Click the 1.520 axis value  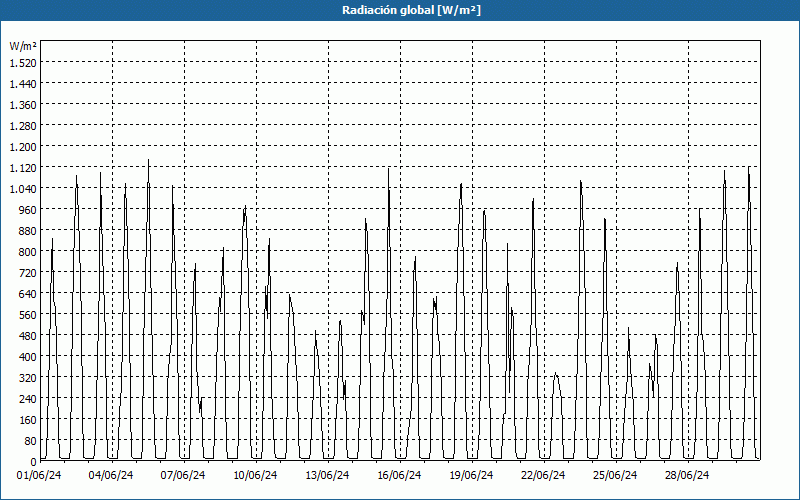click(x=23, y=62)
